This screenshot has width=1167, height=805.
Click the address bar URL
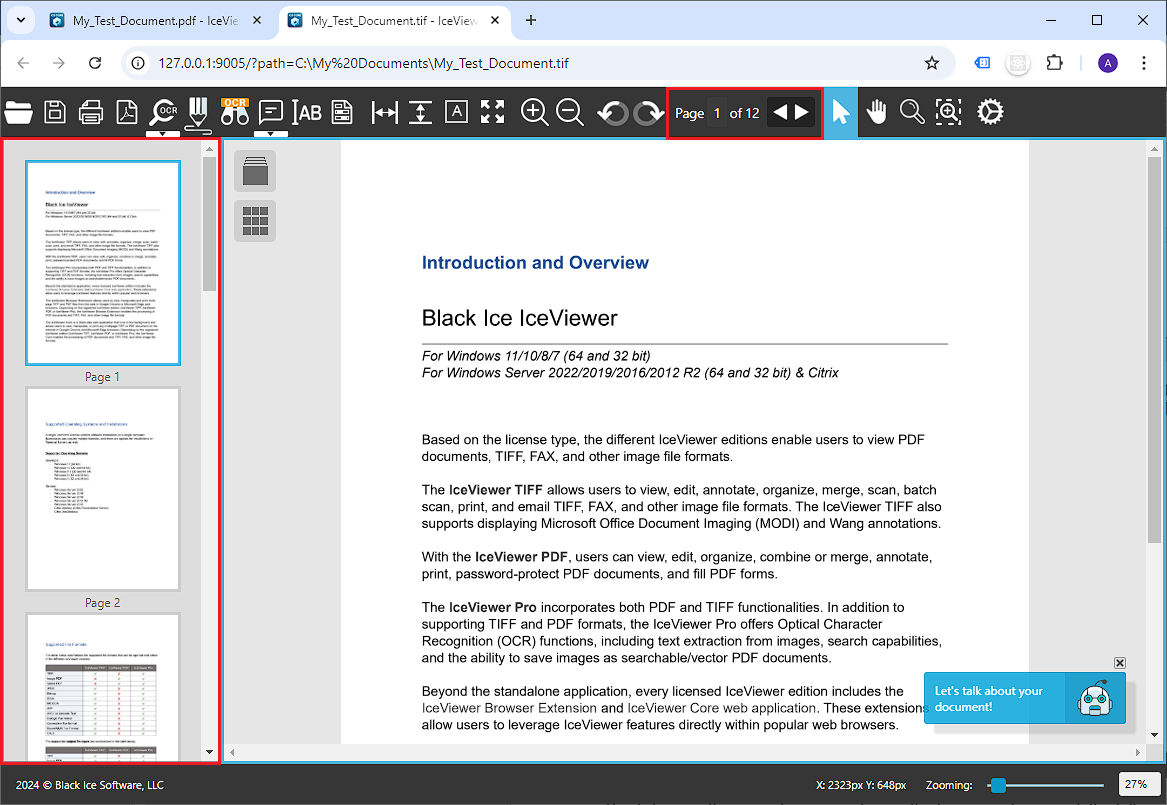click(x=363, y=63)
